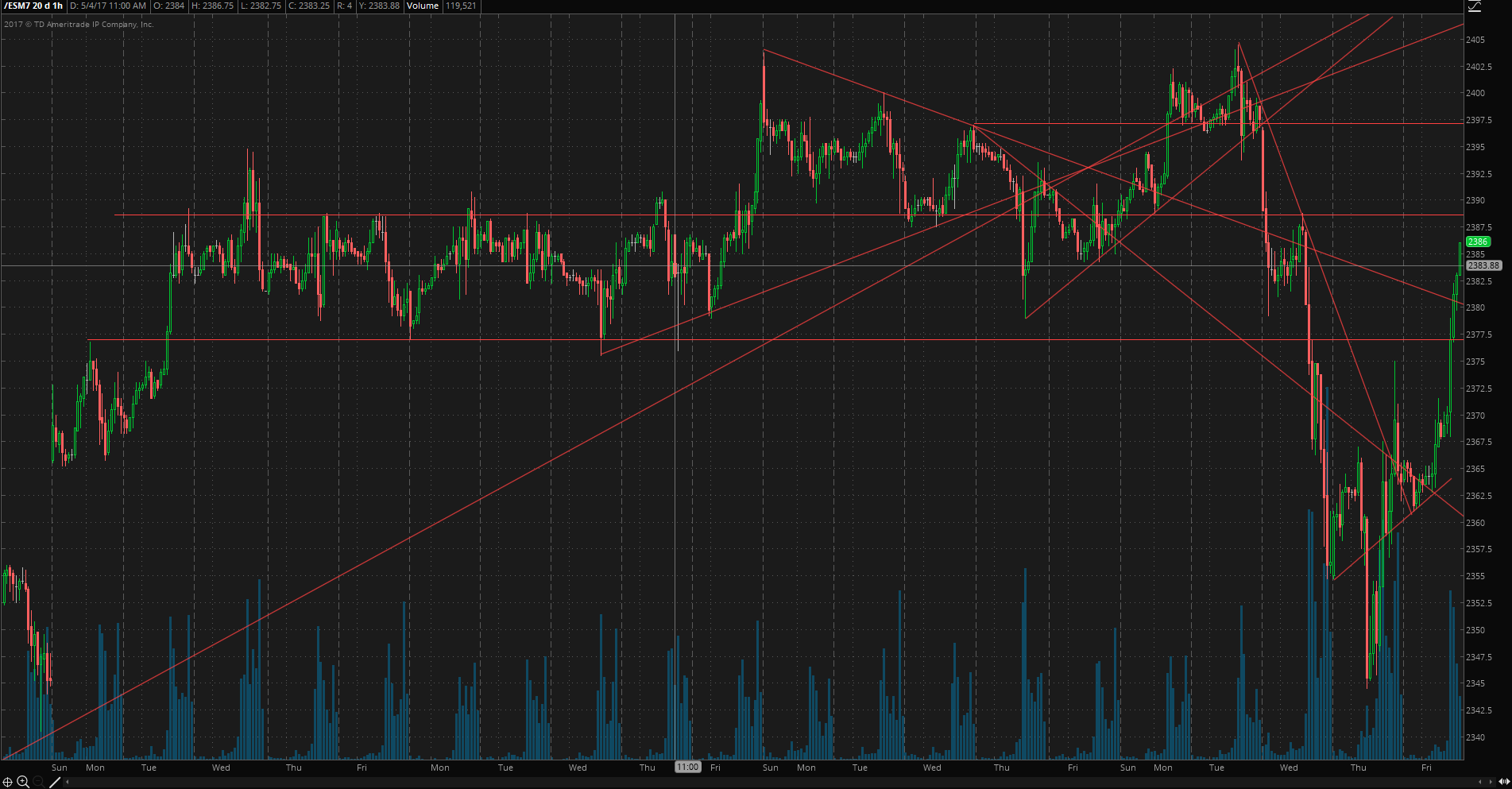The height and width of the screenshot is (789, 1512).
Task: Click the H: 2386.75 high value
Action: (212, 6)
